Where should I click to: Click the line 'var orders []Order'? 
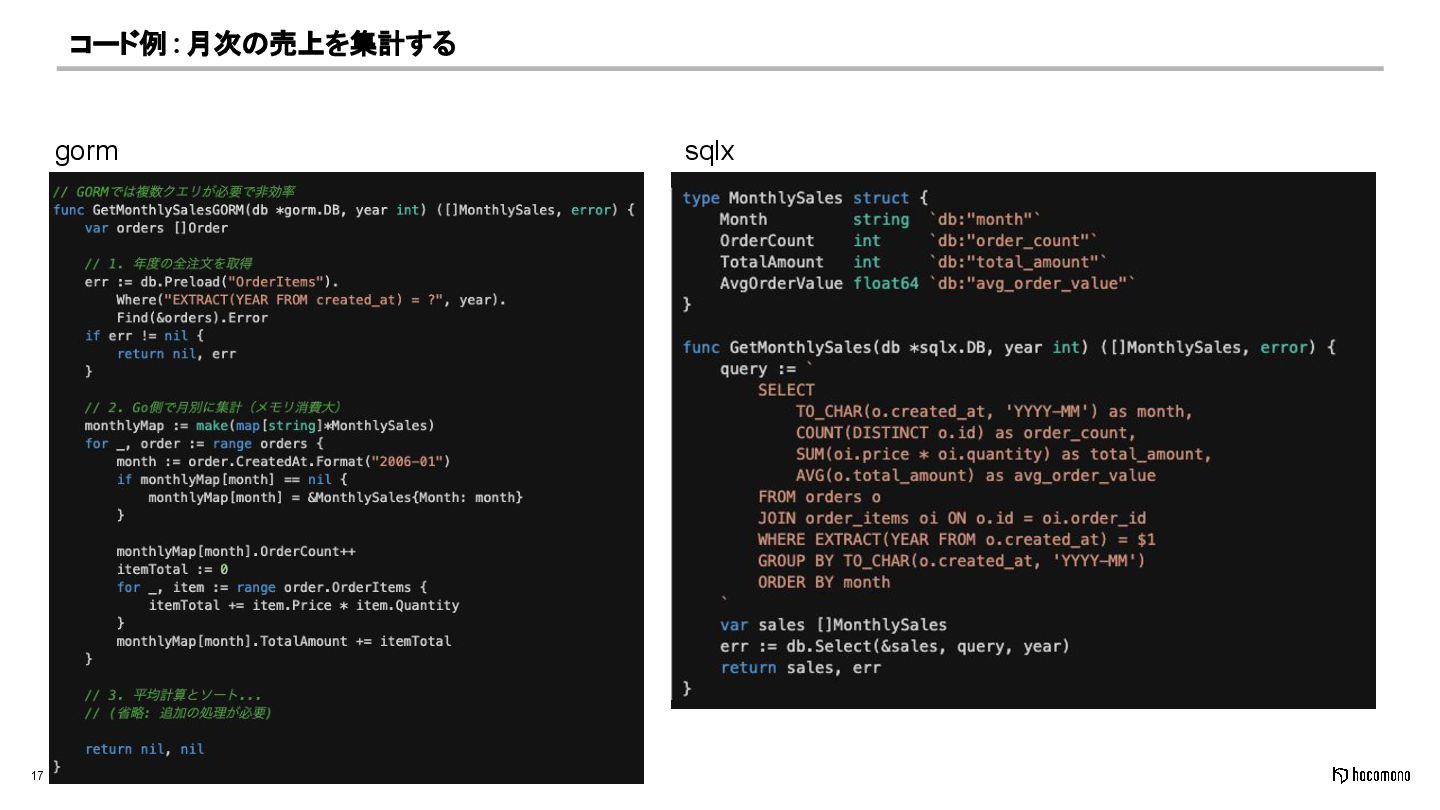156,228
